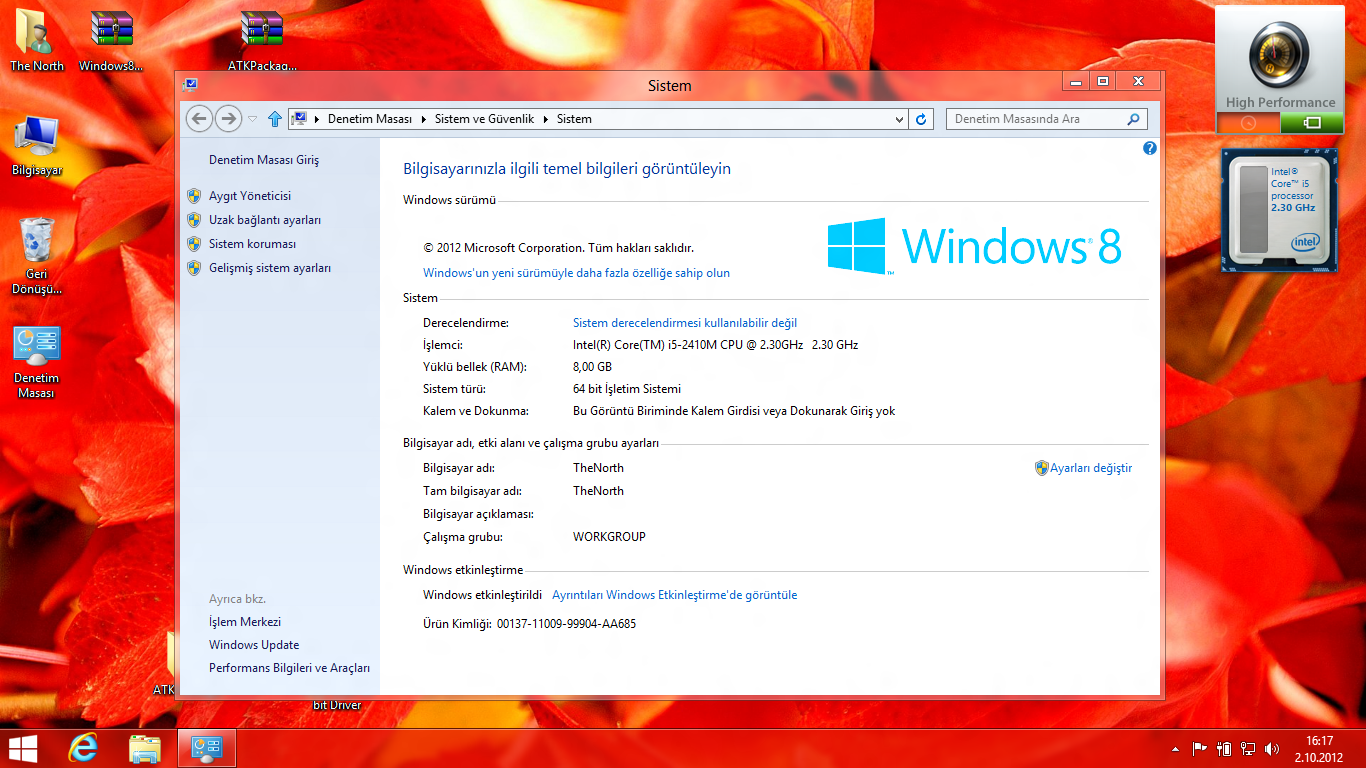Go up one level with the blue up arrow
The height and width of the screenshot is (768, 1366).
pos(275,119)
